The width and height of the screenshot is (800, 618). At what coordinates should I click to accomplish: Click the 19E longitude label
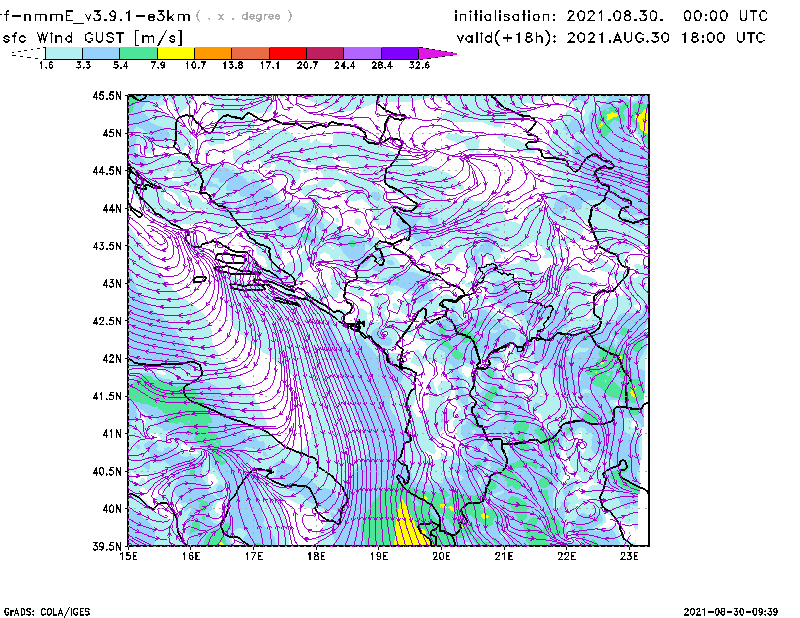(x=379, y=556)
